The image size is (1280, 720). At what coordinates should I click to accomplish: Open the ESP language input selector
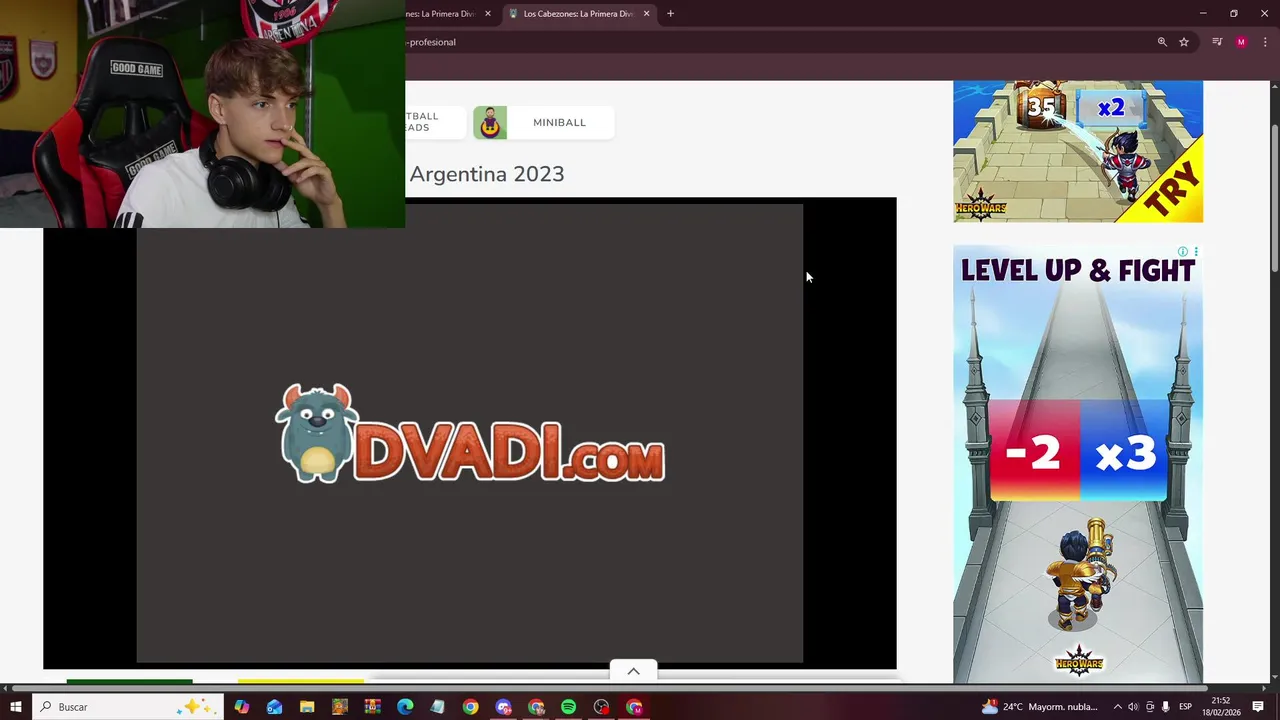1185,707
